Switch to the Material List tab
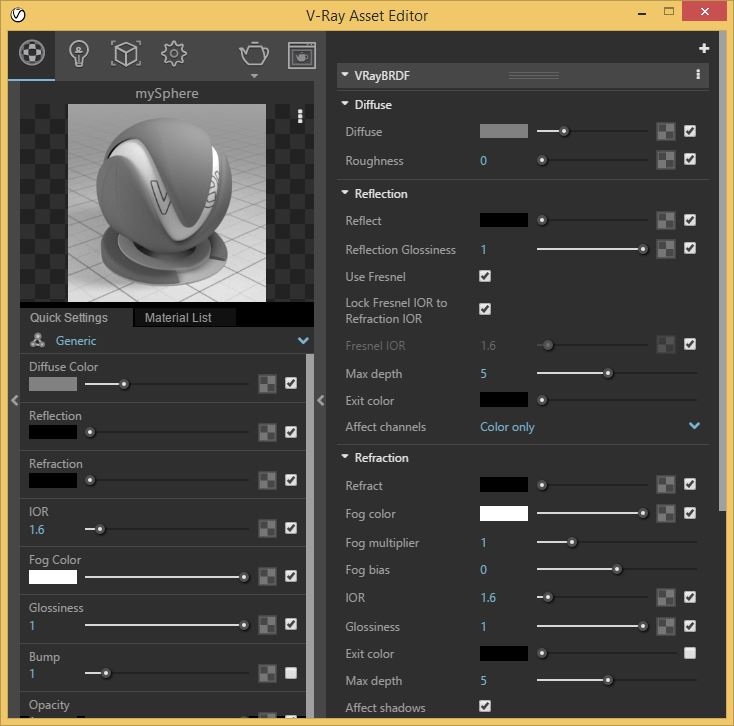 (x=178, y=317)
